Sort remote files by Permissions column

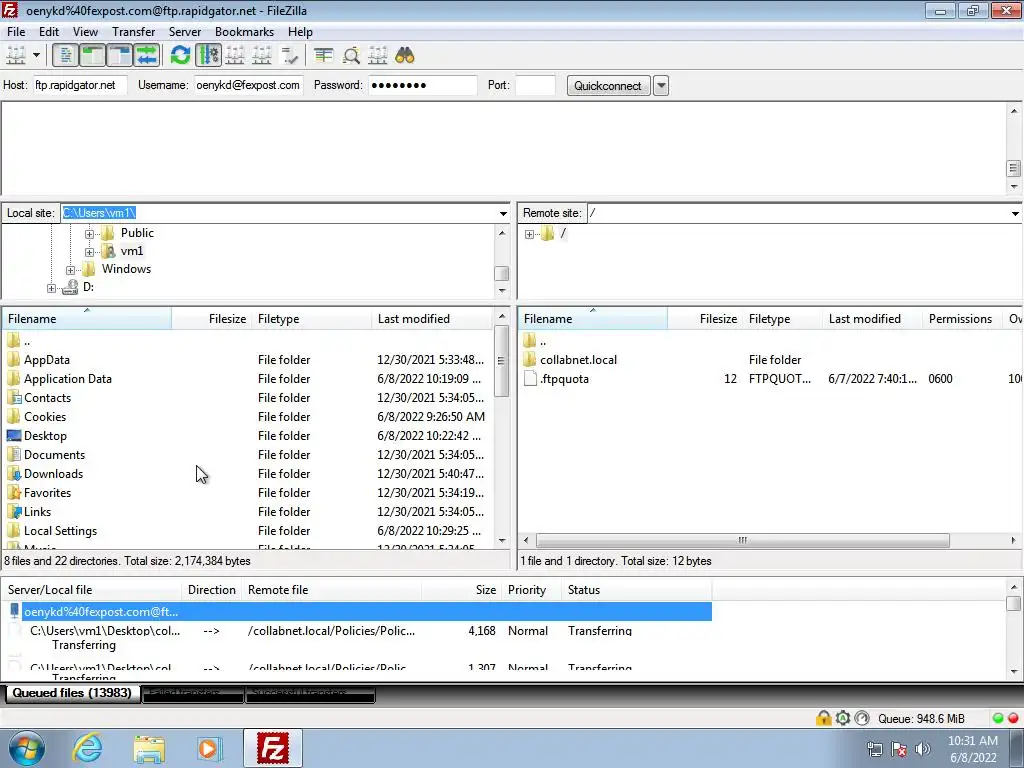point(960,319)
